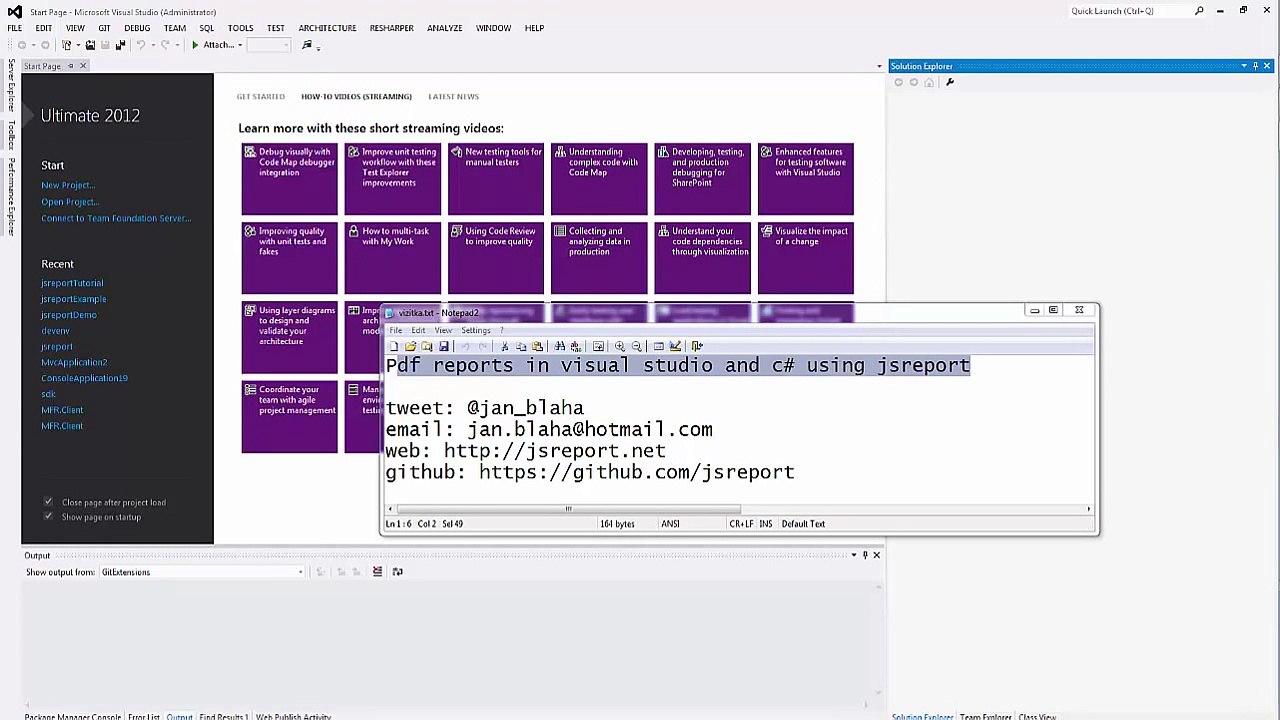Click the New Project toolbar icon

click(66, 45)
